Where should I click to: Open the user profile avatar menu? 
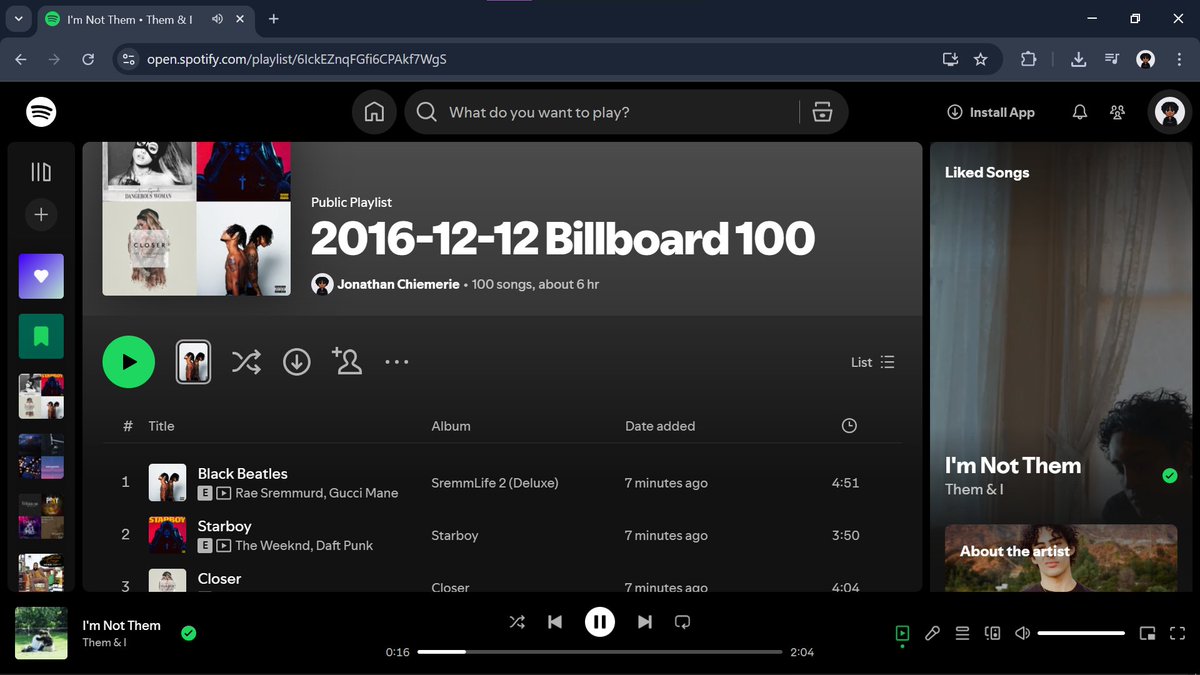tap(1170, 112)
